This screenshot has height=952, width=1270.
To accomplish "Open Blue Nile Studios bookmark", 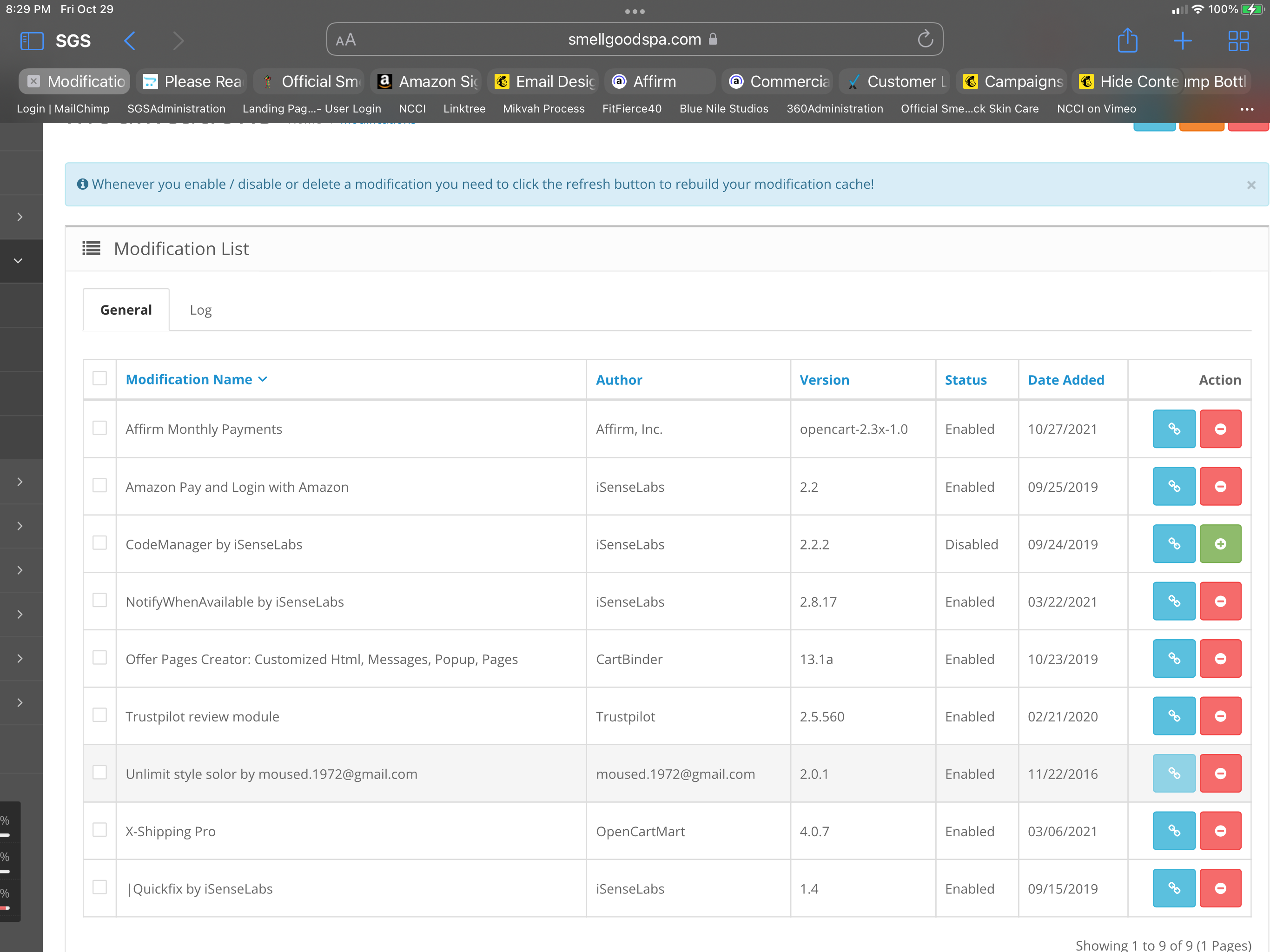I will [723, 108].
